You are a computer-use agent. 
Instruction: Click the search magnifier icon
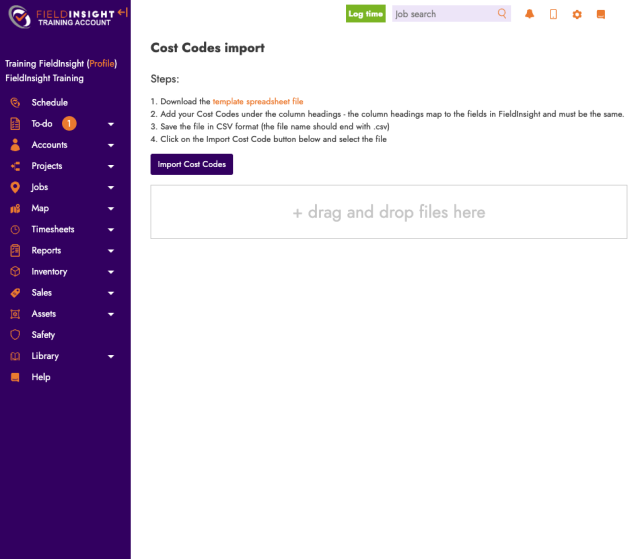point(502,14)
